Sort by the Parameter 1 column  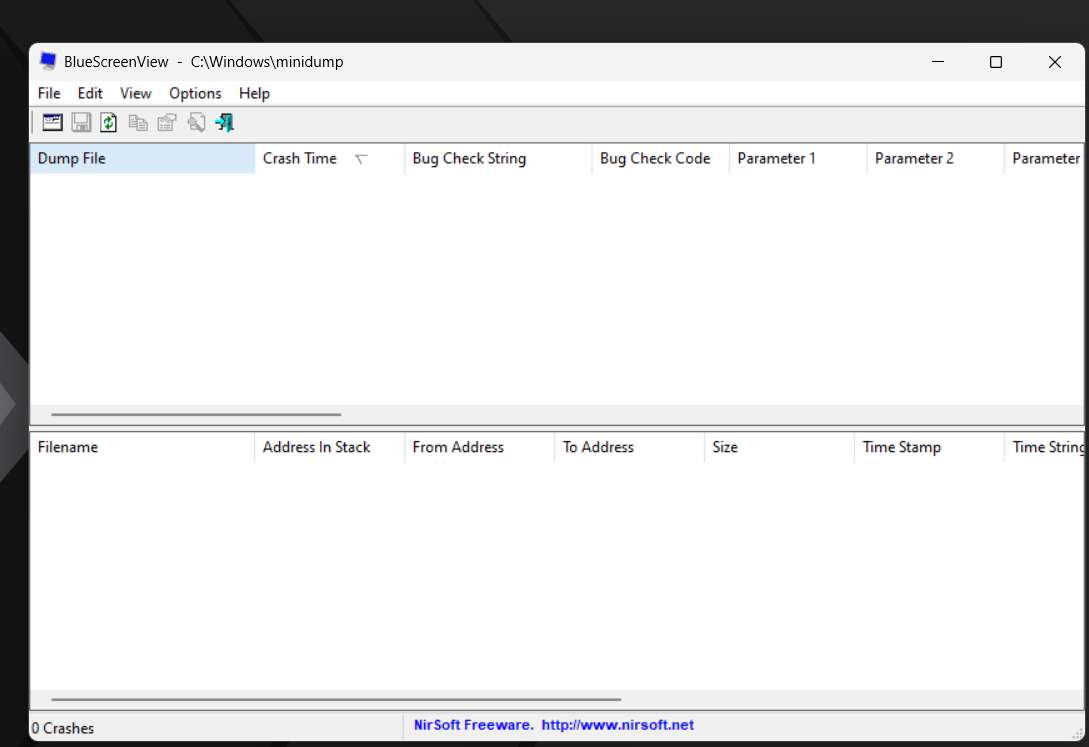797,158
